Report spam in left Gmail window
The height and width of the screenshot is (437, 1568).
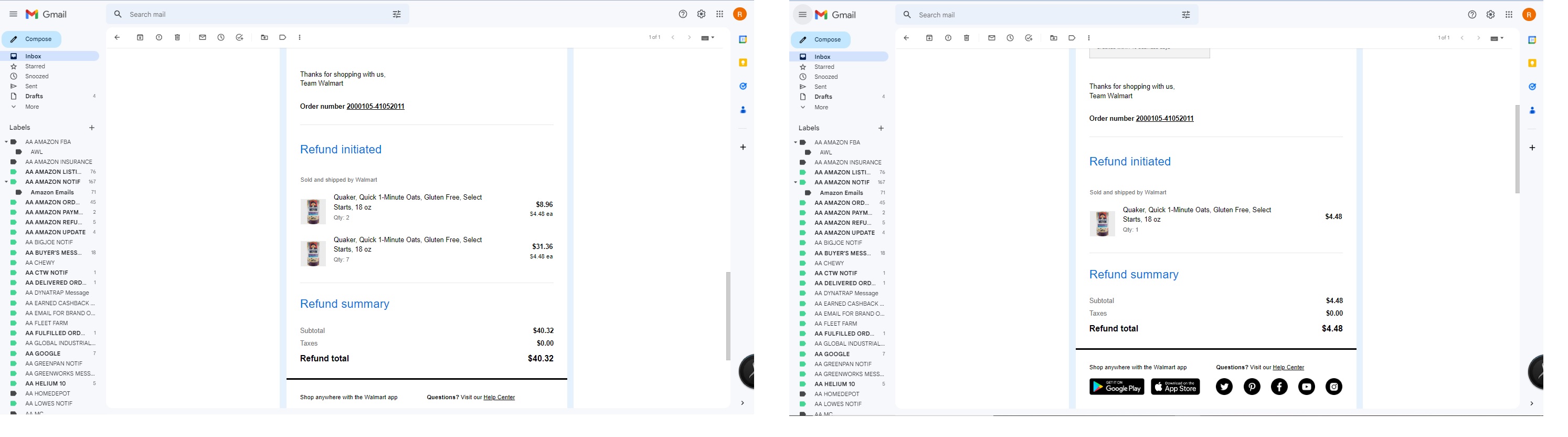pyautogui.click(x=159, y=38)
